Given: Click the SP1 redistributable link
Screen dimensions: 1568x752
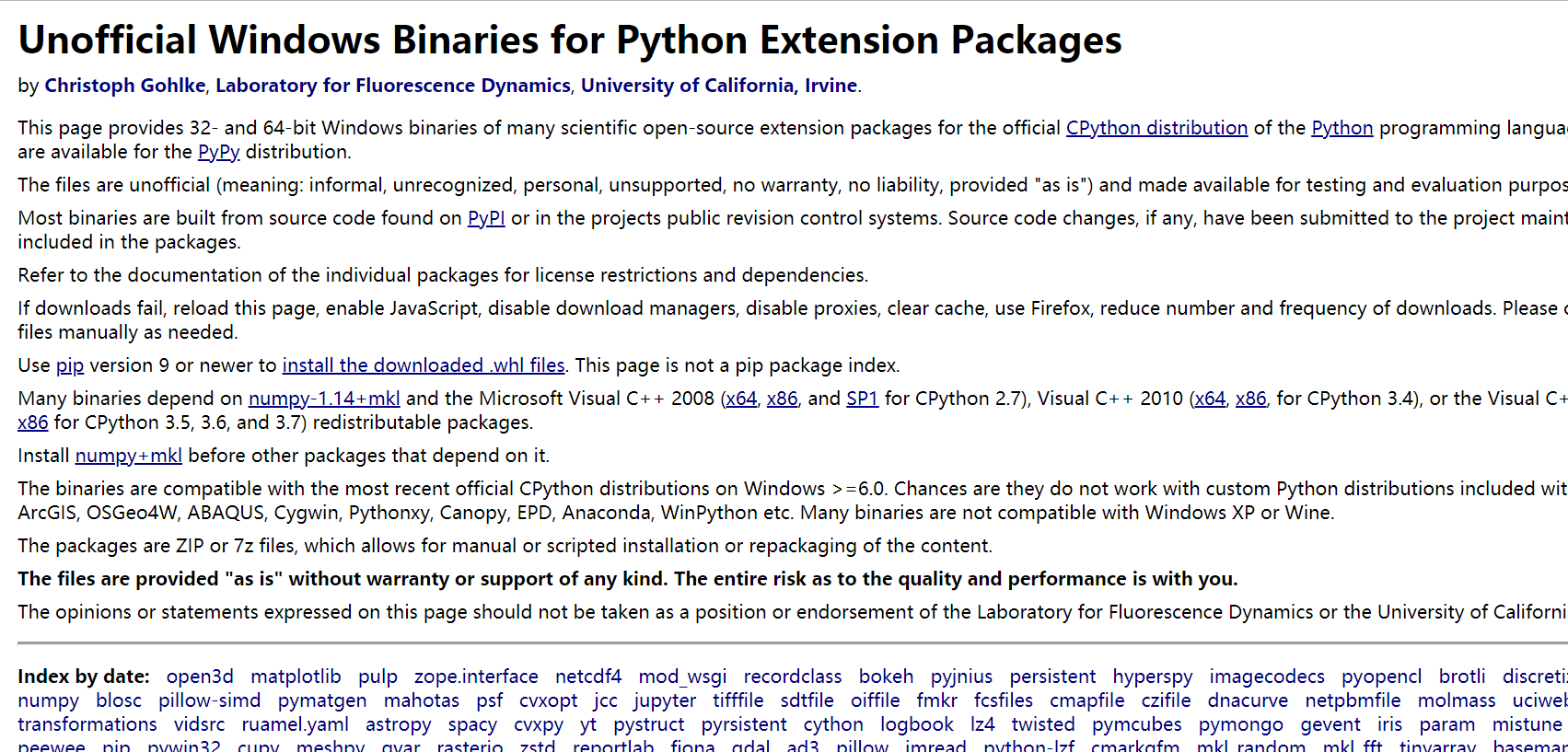Looking at the screenshot, I should click(863, 399).
